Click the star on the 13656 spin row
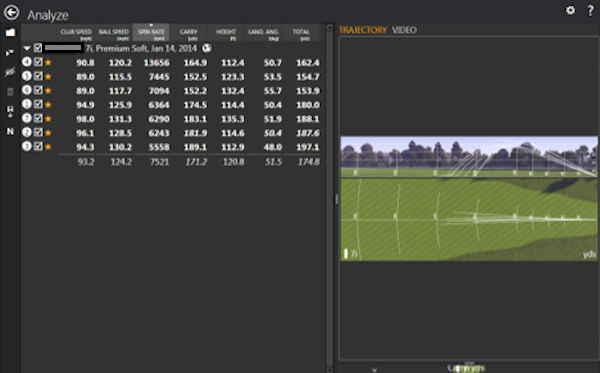This screenshot has height=373, width=600. click(x=48, y=62)
